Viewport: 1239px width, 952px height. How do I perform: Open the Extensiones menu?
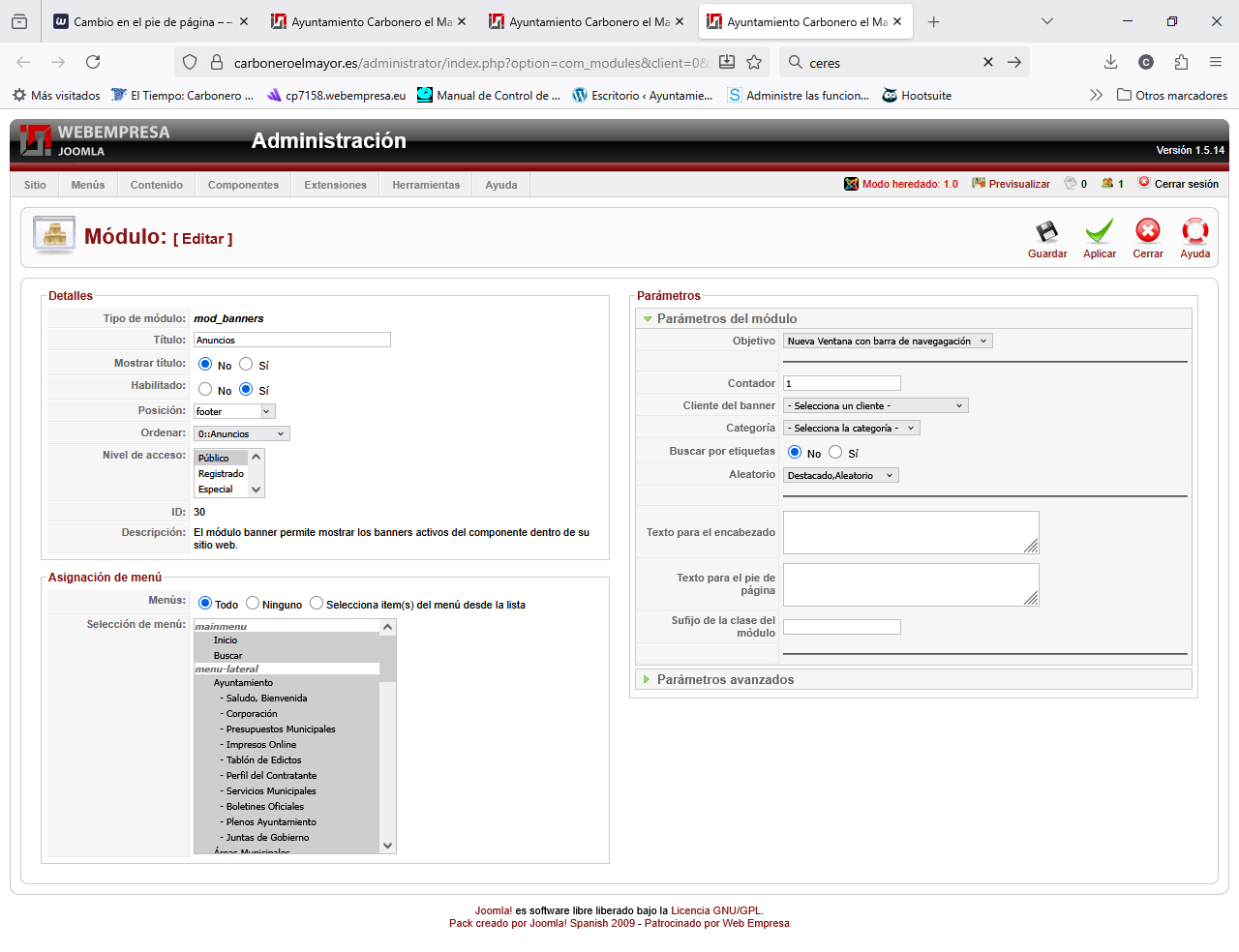coord(335,185)
